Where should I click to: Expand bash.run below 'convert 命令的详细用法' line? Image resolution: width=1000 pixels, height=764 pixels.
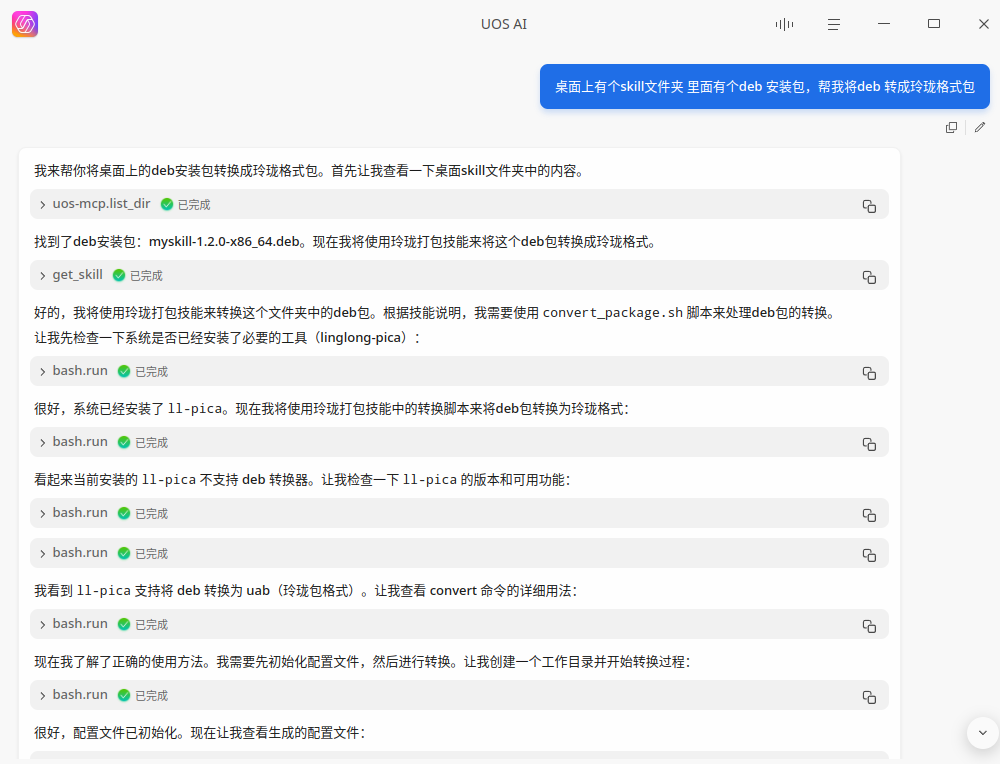[43, 624]
